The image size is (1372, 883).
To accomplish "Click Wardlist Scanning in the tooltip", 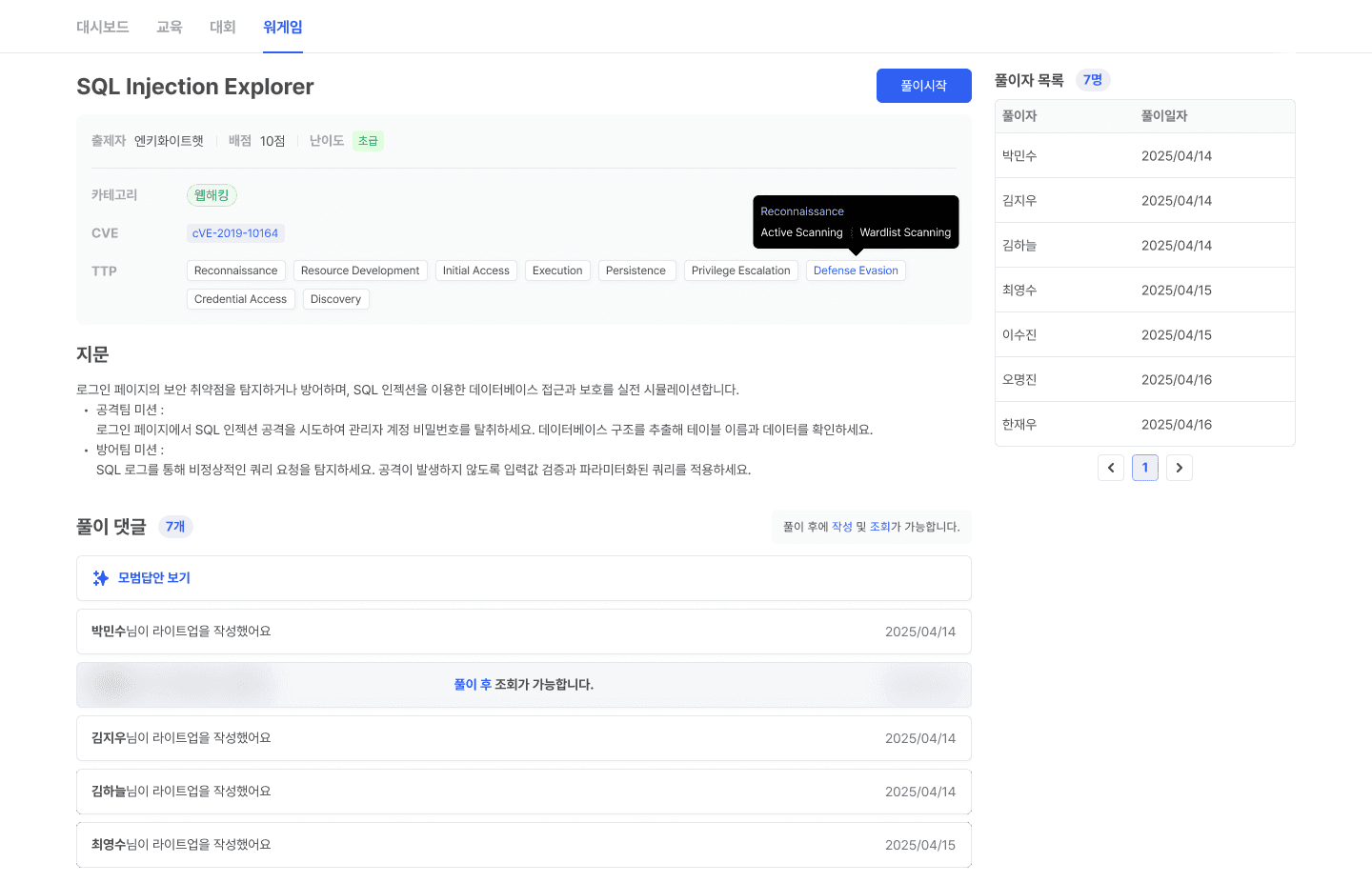I will tap(905, 232).
